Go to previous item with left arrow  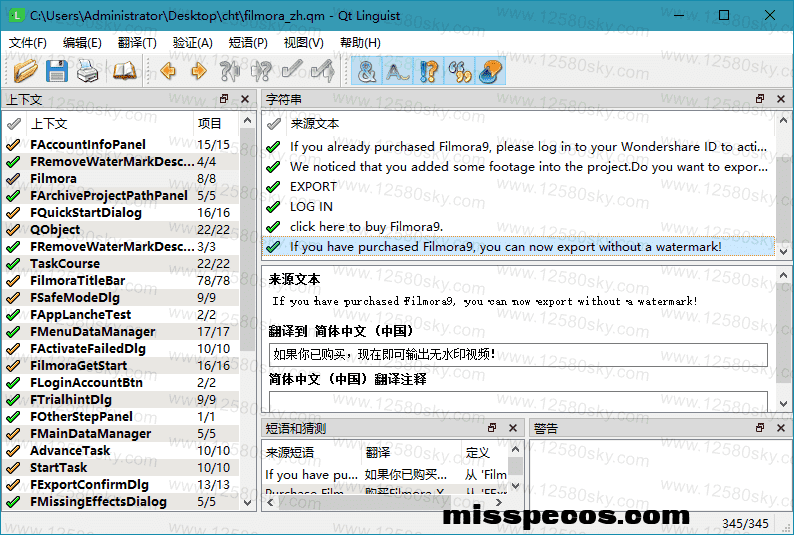168,71
